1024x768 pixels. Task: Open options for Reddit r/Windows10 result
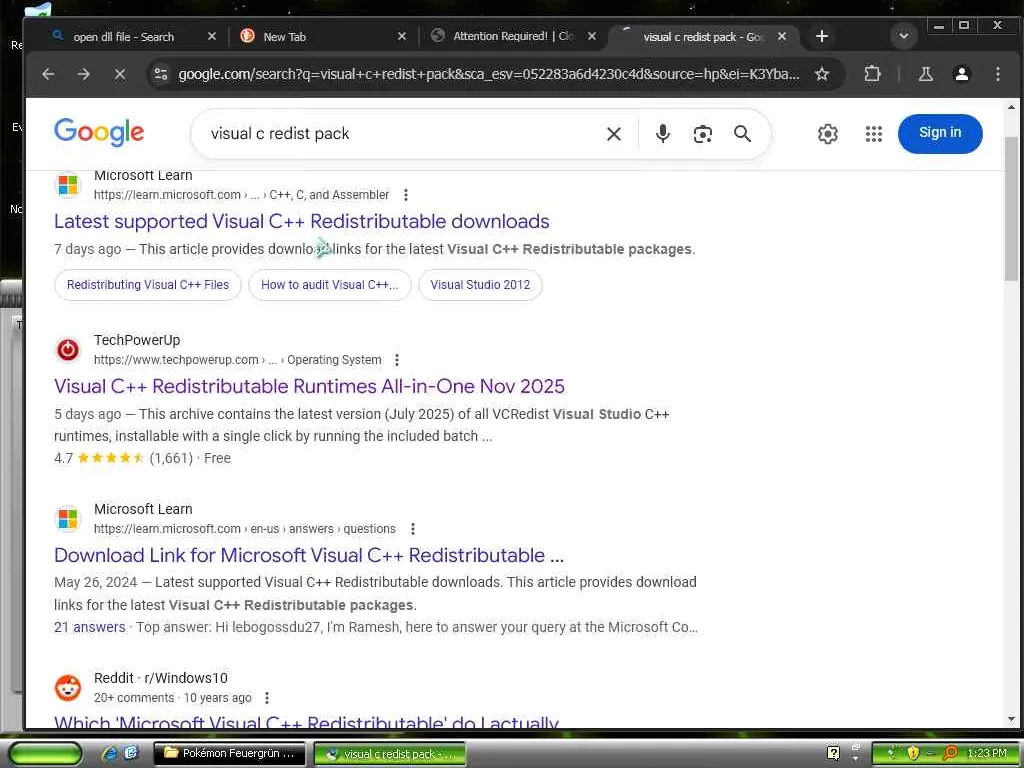pos(266,697)
